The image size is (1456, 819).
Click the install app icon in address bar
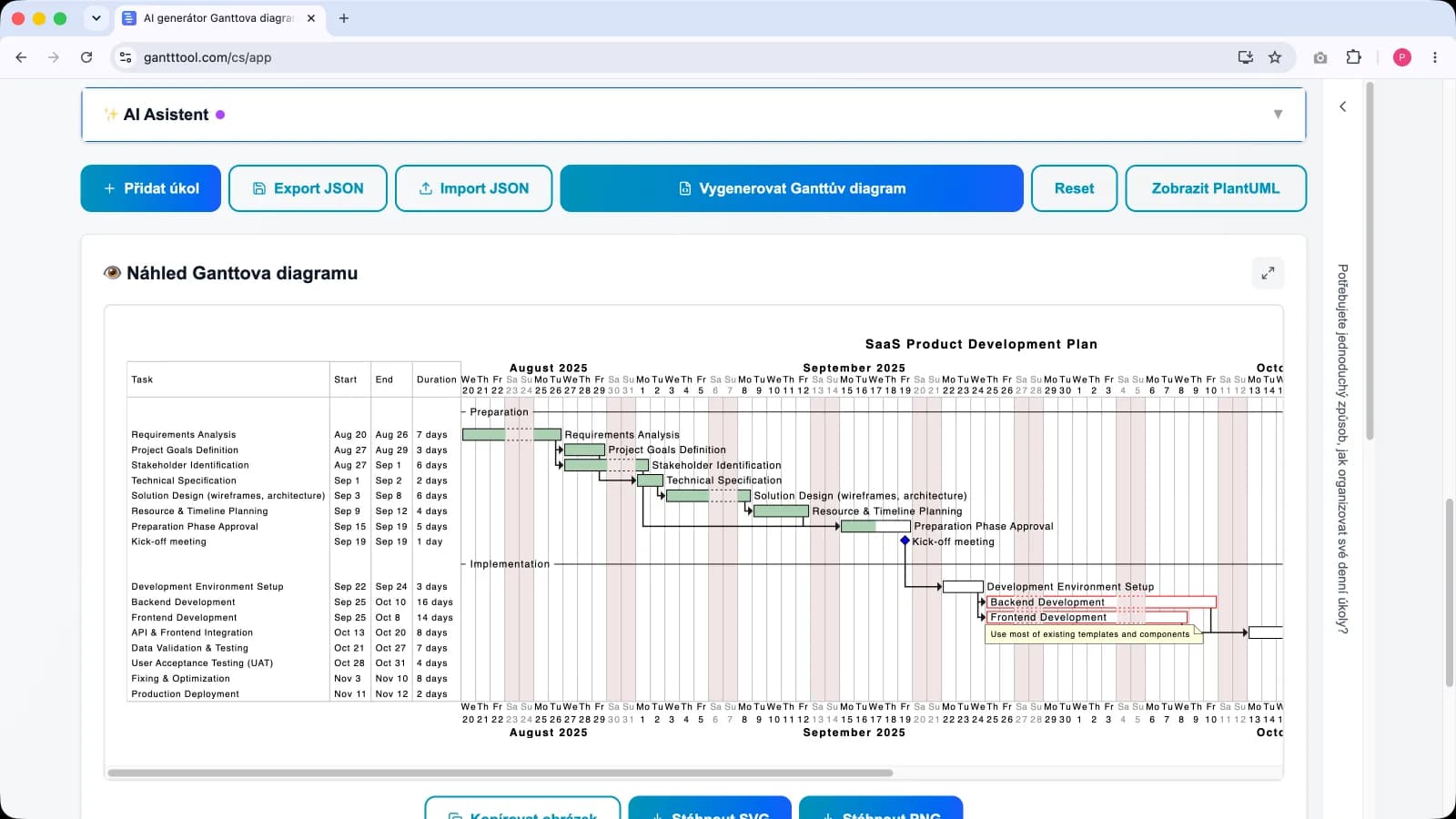[1246, 57]
